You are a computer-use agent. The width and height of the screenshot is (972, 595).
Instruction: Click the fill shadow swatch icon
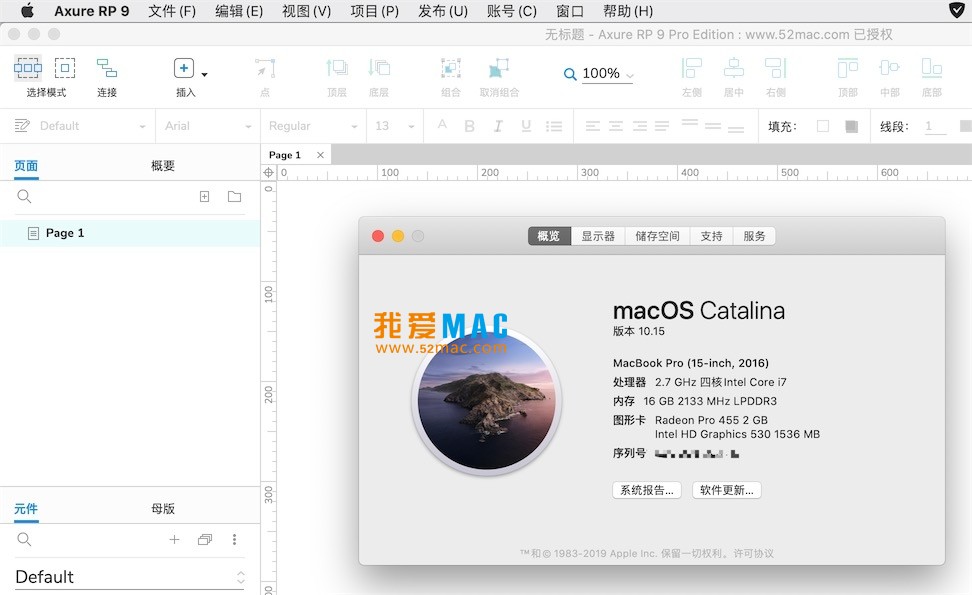(852, 126)
